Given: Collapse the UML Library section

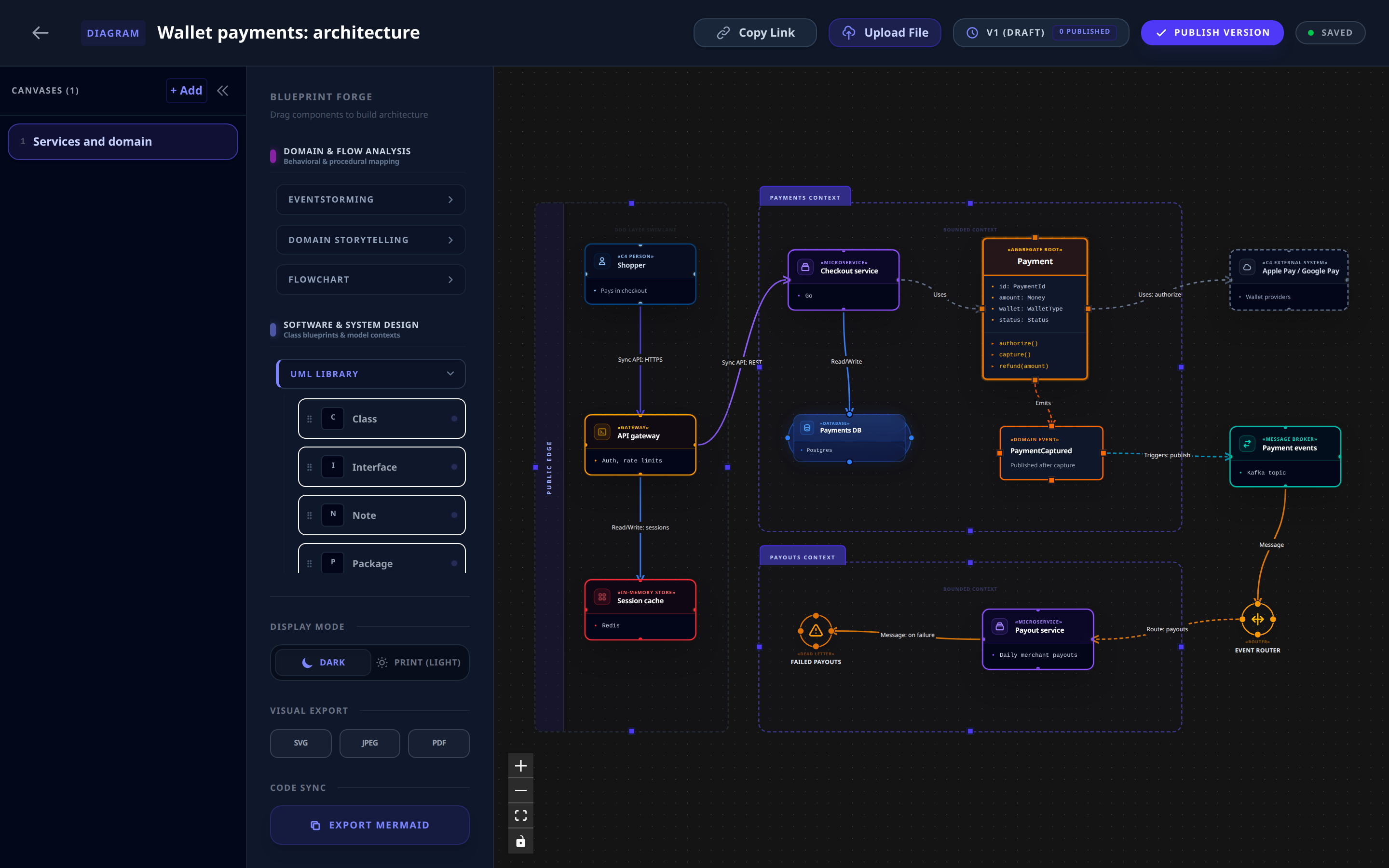Looking at the screenshot, I should [370, 374].
